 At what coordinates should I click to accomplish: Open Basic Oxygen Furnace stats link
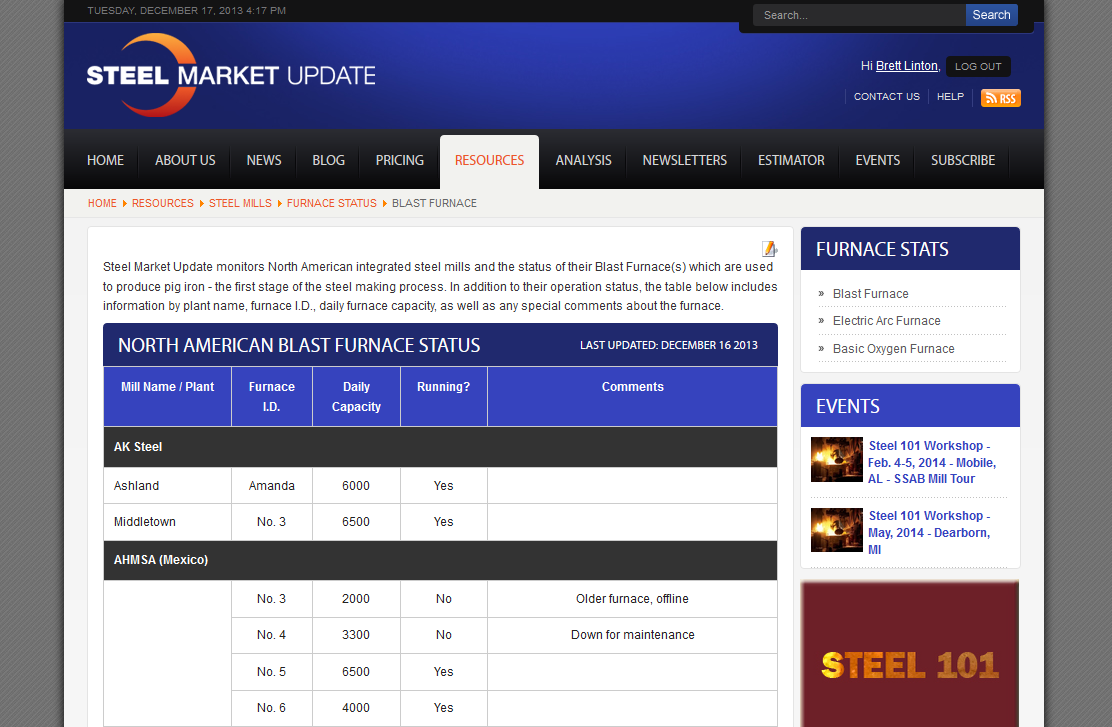tap(893, 349)
